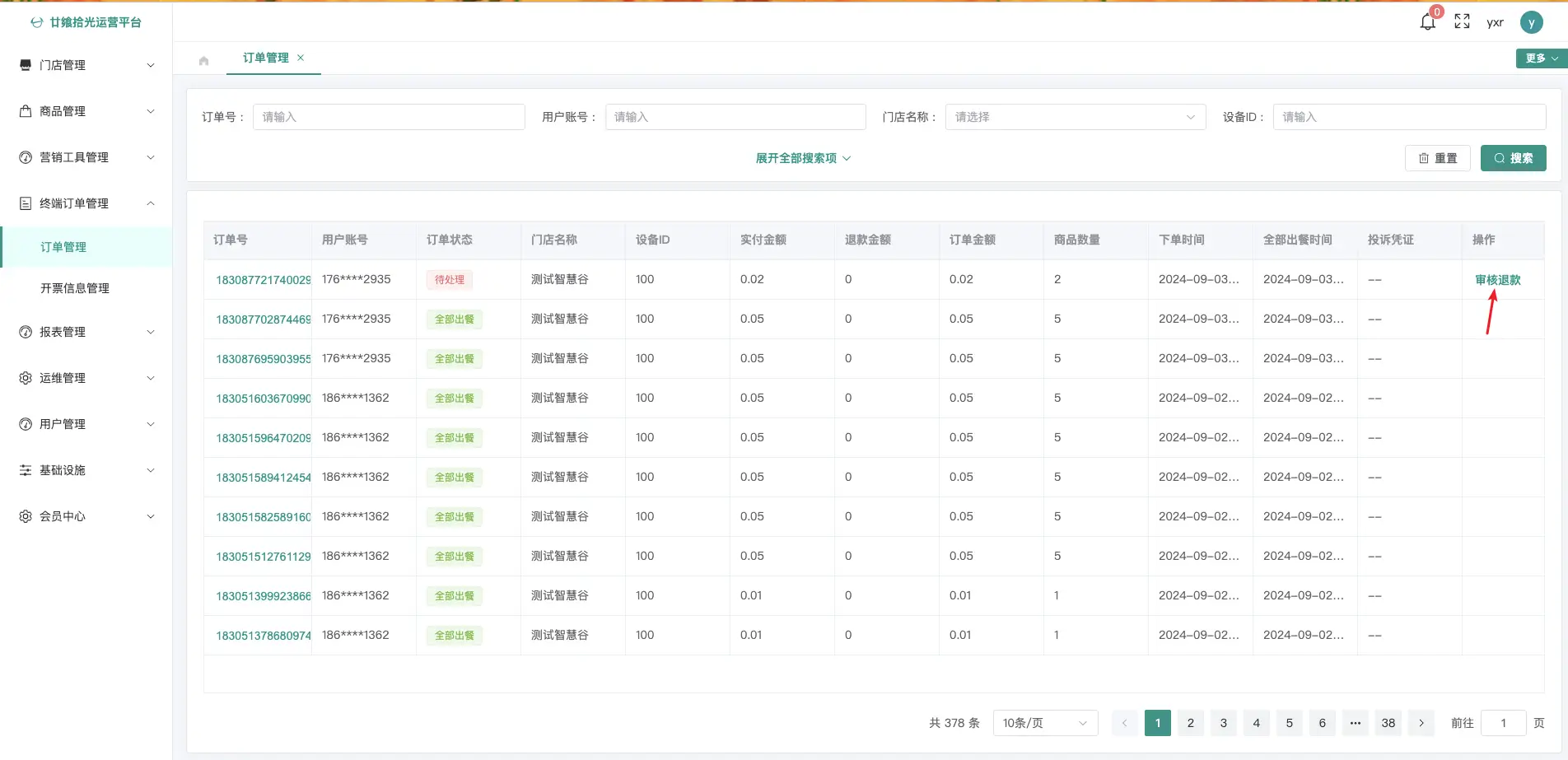Screen dimensions: 1568x760
Task: Go to home tab icon
Action: pos(204,60)
